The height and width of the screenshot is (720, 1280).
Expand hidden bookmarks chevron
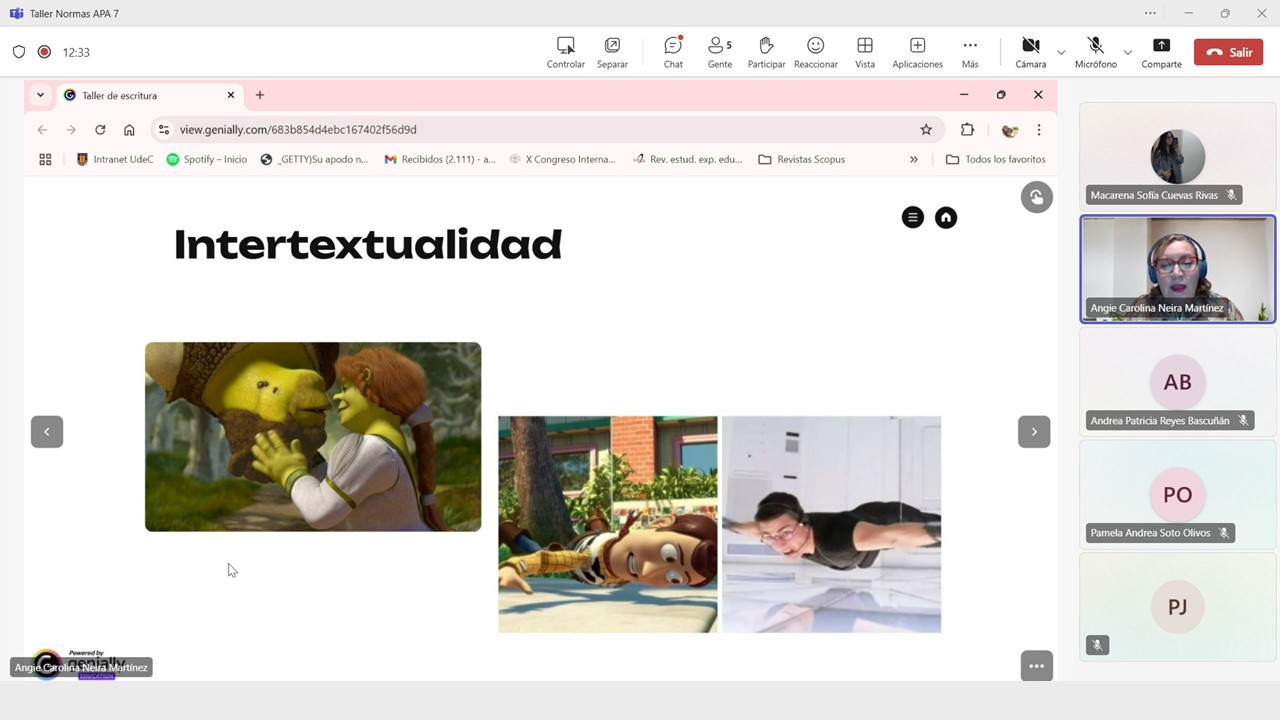point(913,159)
